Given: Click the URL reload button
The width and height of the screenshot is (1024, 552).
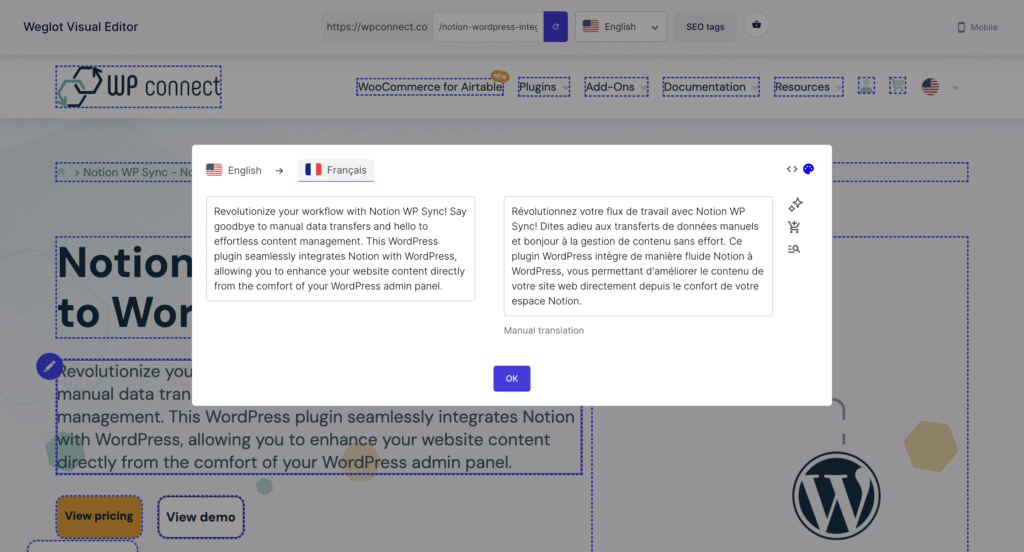Looking at the screenshot, I should (x=555, y=27).
